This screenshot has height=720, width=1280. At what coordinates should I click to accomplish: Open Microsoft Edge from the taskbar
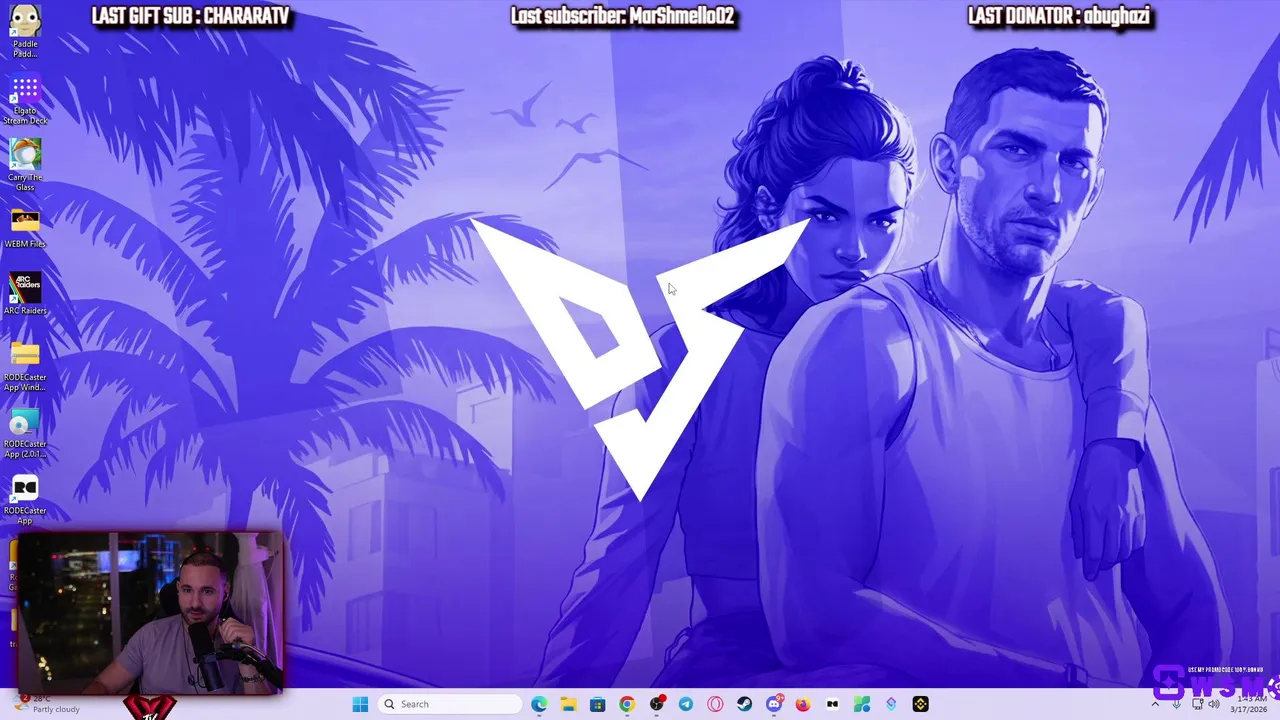pyautogui.click(x=539, y=704)
